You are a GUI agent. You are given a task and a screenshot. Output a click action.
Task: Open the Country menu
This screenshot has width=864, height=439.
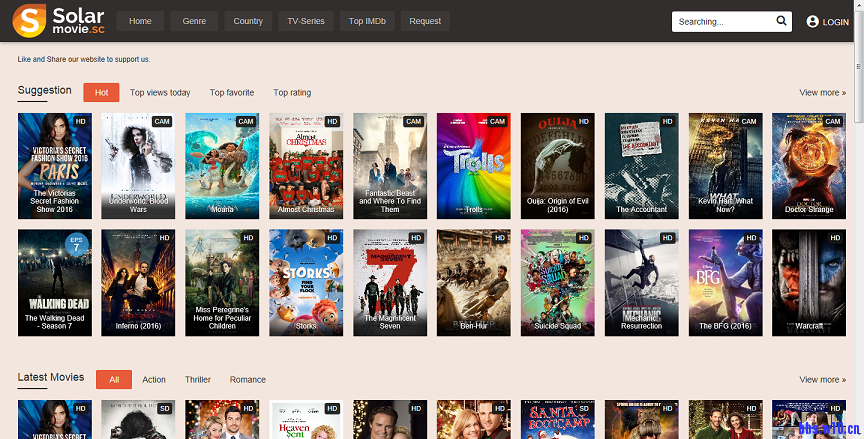coord(248,21)
